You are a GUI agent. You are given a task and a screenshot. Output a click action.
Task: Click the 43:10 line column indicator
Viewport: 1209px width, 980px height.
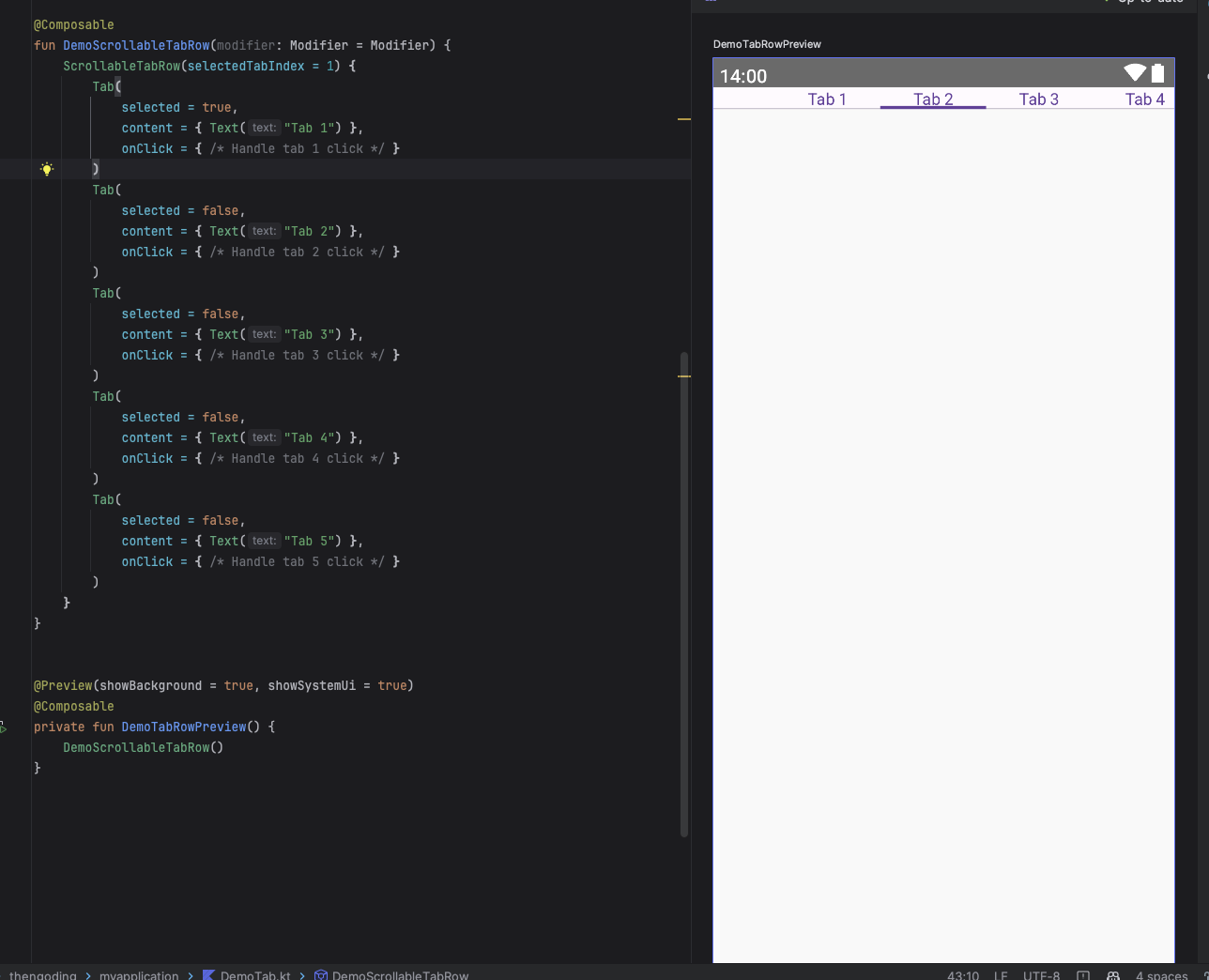click(x=963, y=975)
